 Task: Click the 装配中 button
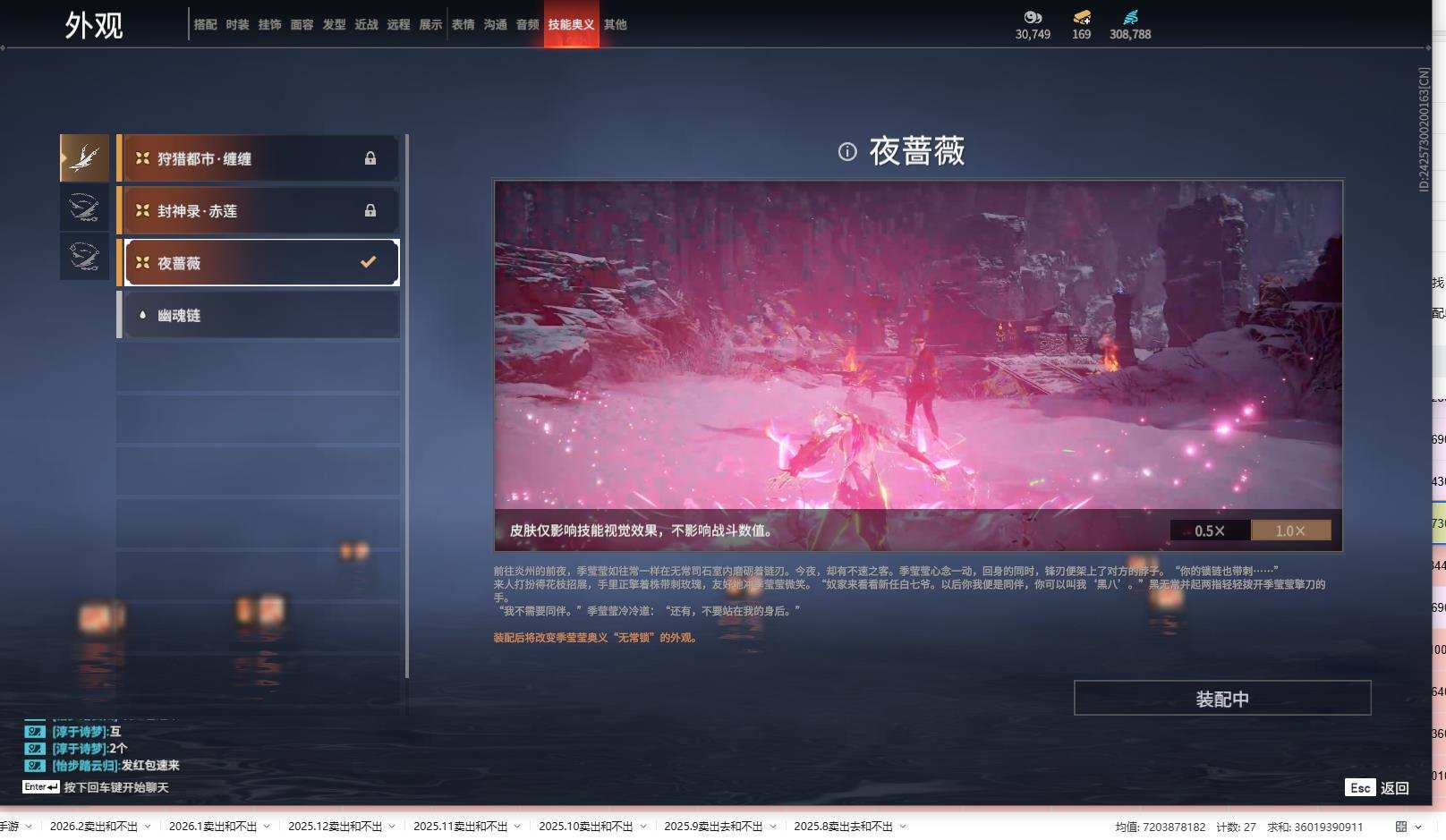point(1222,699)
